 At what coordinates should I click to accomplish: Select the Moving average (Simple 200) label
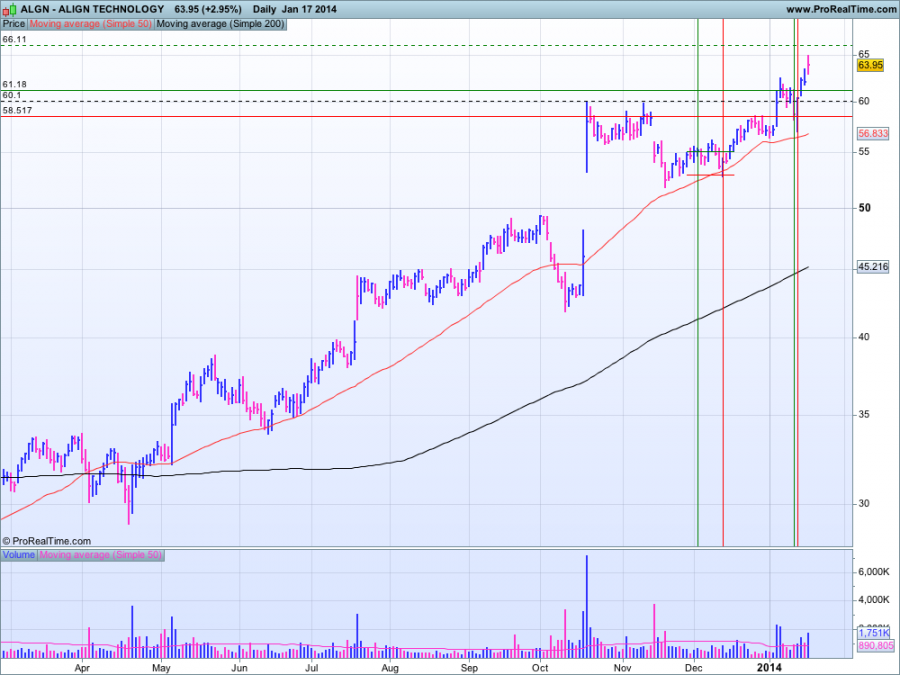220,24
